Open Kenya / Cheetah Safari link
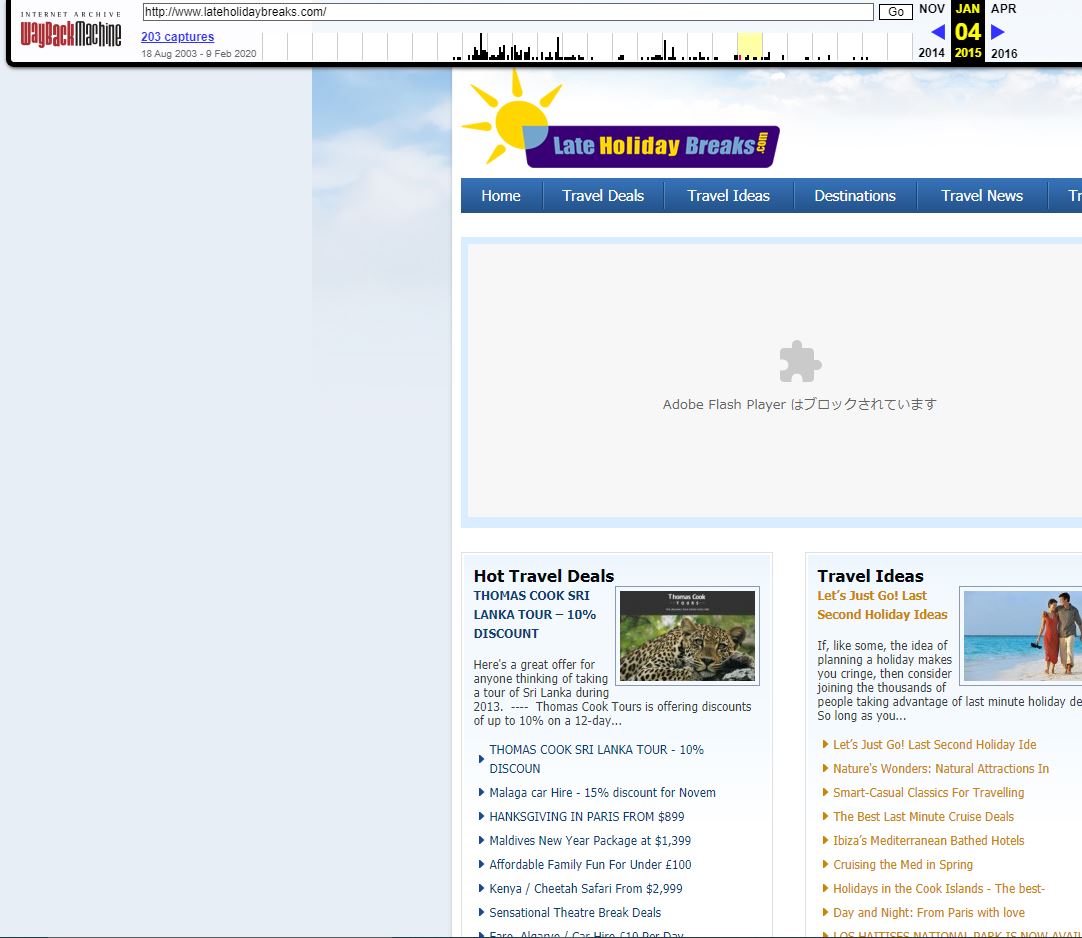Viewport: 1082px width, 938px height. (585, 889)
